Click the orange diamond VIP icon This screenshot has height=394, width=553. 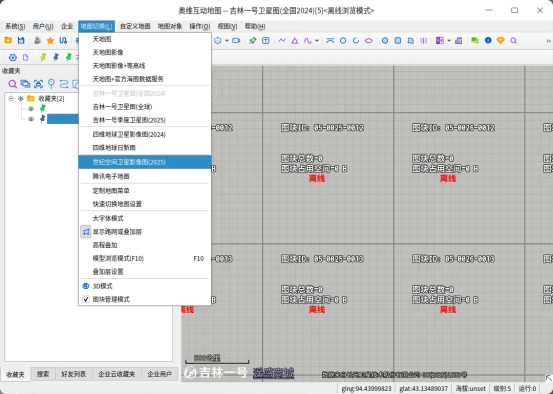coord(500,41)
